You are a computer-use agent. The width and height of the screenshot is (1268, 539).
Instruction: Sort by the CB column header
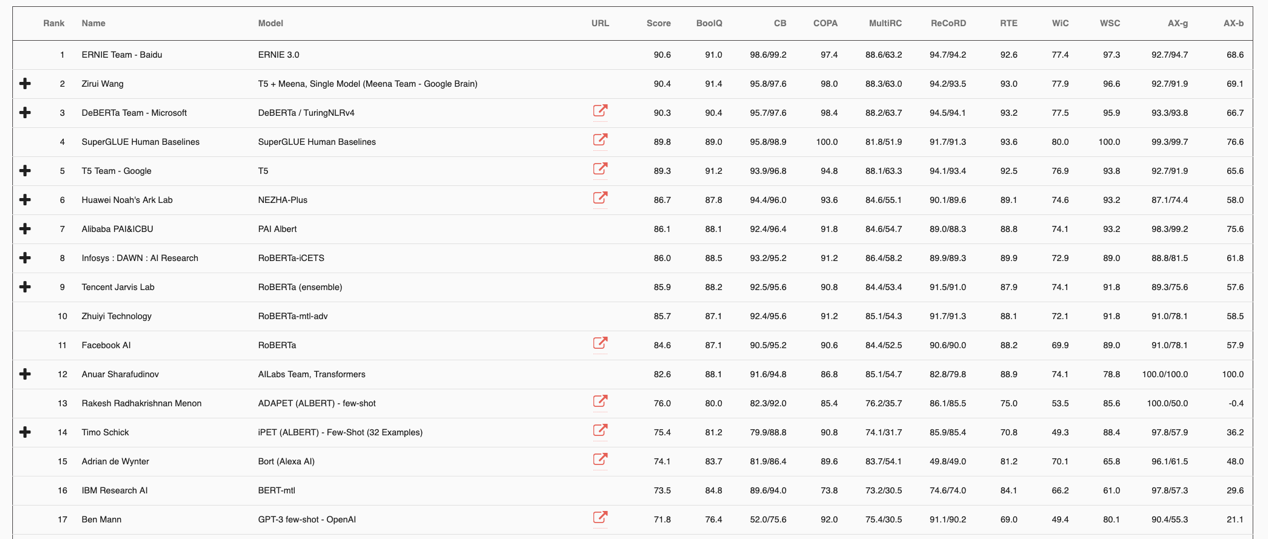tap(780, 23)
